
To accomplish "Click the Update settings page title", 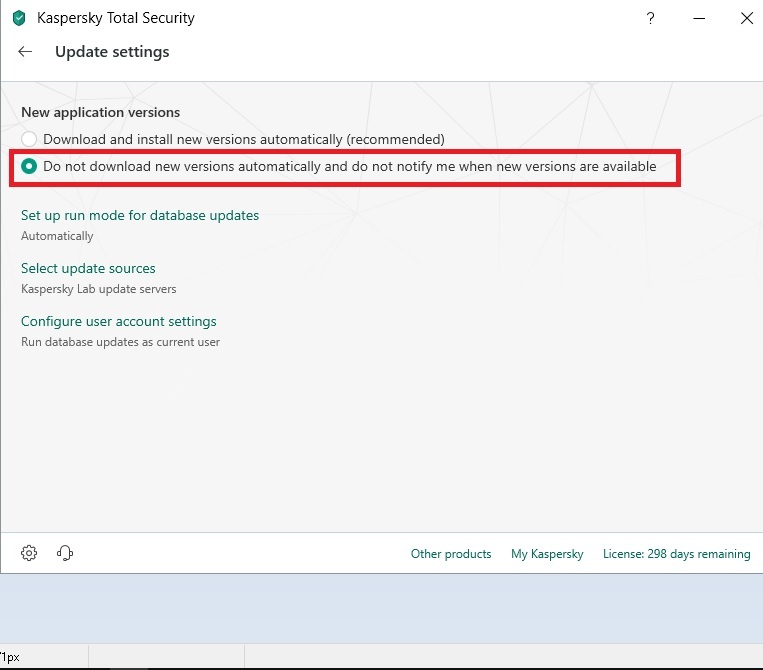I will point(112,52).
